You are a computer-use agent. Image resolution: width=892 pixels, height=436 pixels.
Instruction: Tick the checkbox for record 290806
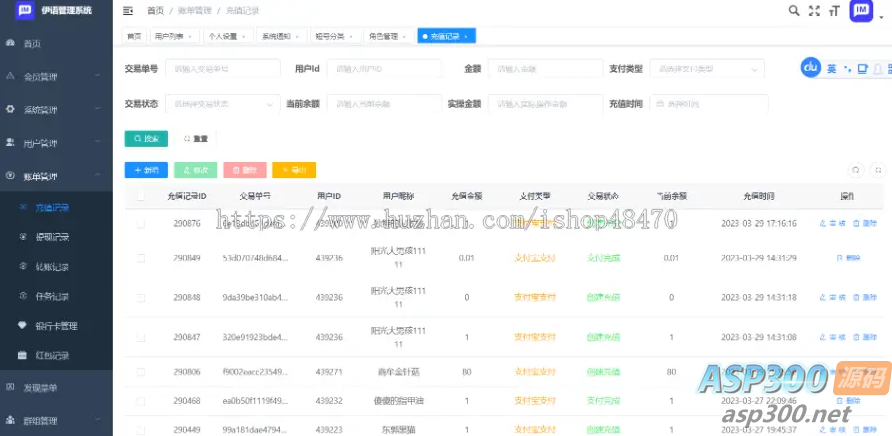click(140, 371)
